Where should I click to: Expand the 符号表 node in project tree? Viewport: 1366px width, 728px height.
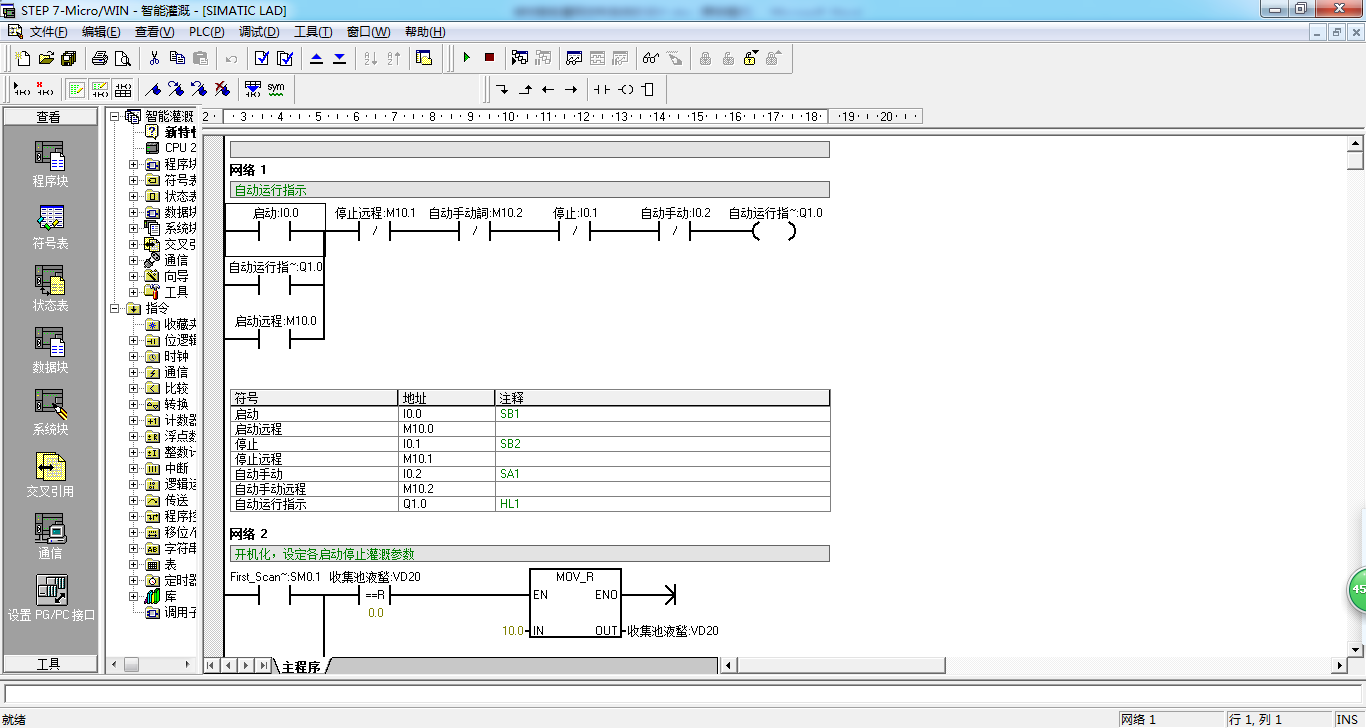click(134, 180)
